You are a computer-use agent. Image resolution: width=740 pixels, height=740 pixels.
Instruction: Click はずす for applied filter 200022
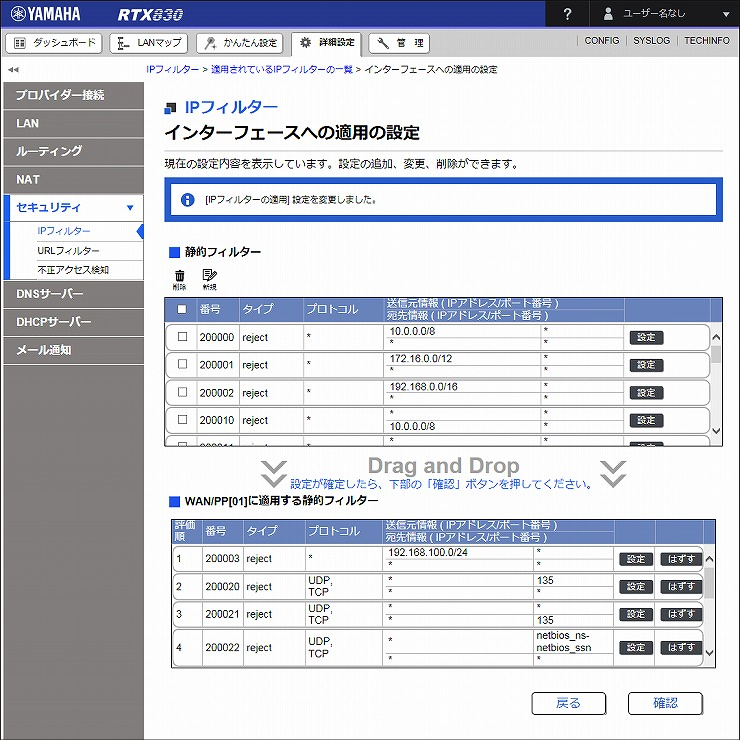click(681, 648)
